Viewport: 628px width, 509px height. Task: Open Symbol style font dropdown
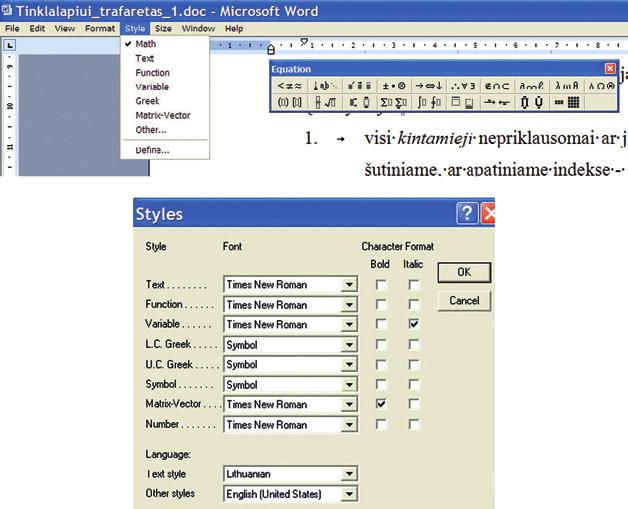pyautogui.click(x=349, y=384)
